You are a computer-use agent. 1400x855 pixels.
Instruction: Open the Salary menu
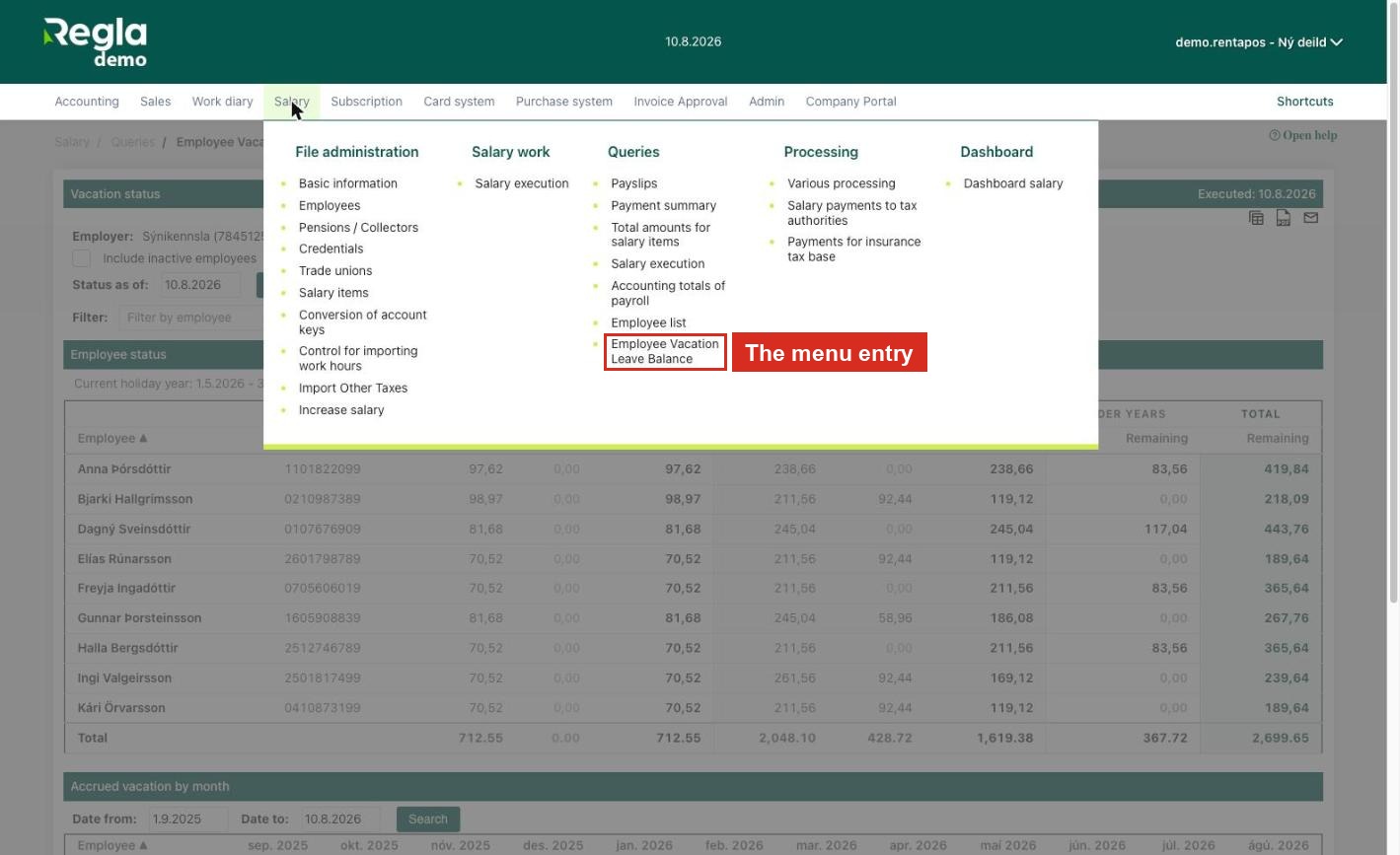pos(291,102)
